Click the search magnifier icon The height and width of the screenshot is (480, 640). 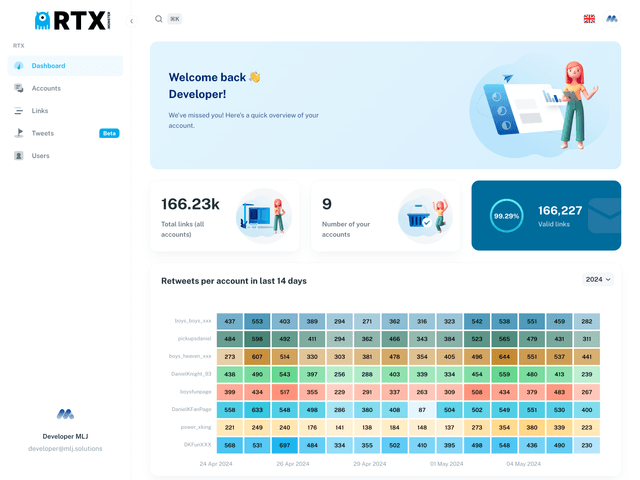[159, 19]
